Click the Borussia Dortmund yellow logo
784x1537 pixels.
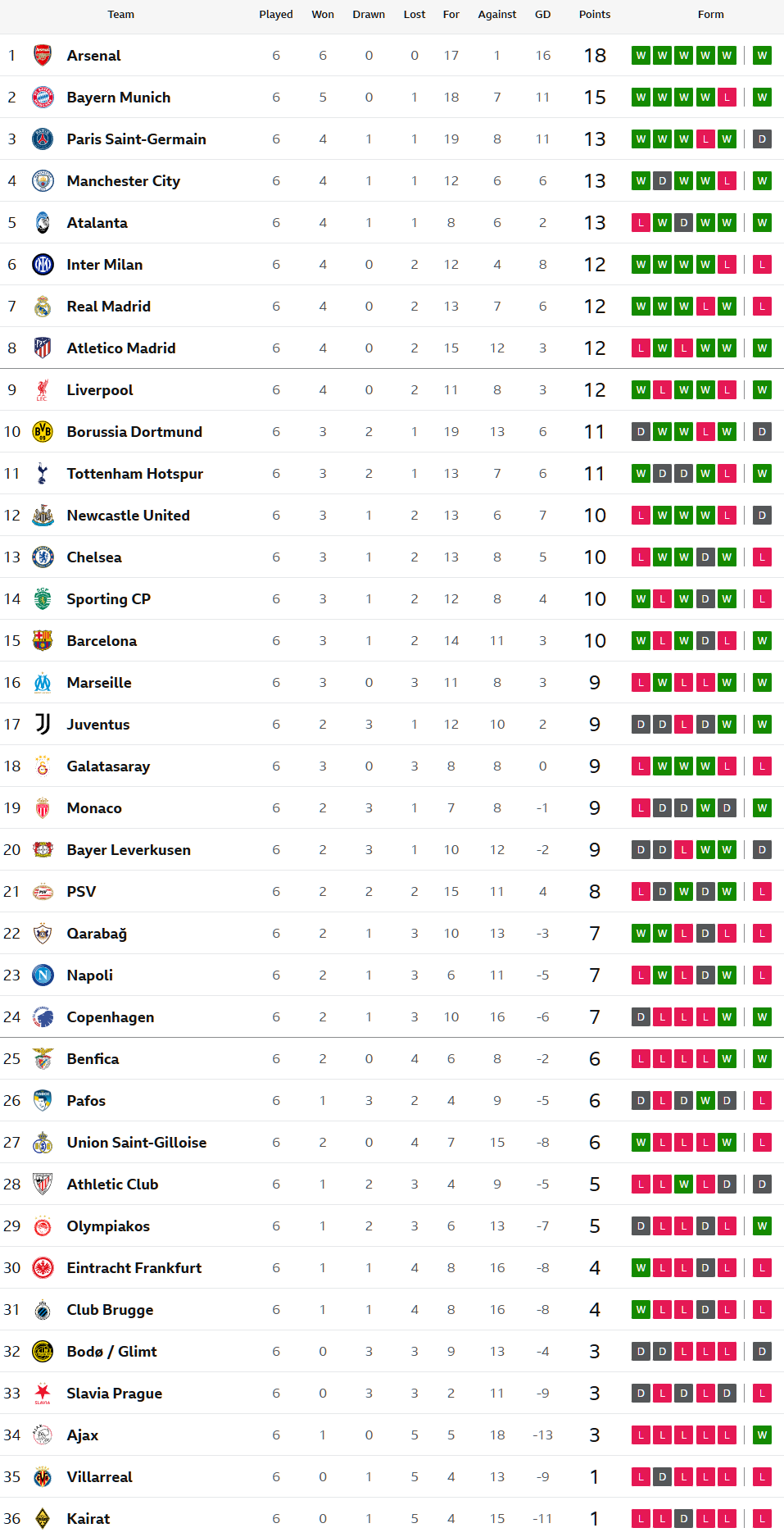43,432
